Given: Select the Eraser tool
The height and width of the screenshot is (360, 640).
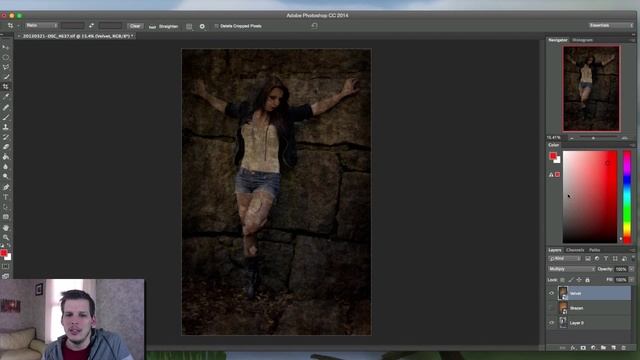Looking at the screenshot, I should coord(6,147).
